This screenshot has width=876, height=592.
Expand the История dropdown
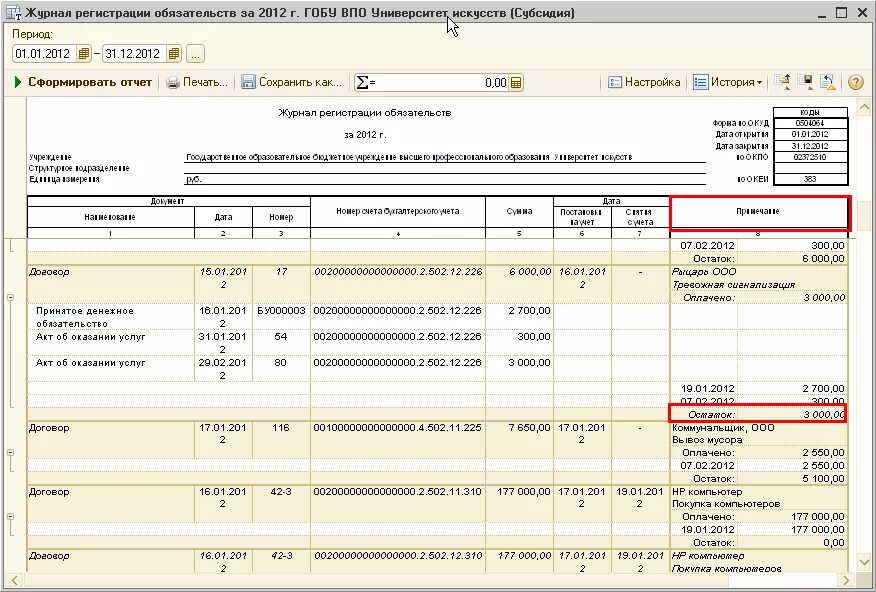point(727,82)
